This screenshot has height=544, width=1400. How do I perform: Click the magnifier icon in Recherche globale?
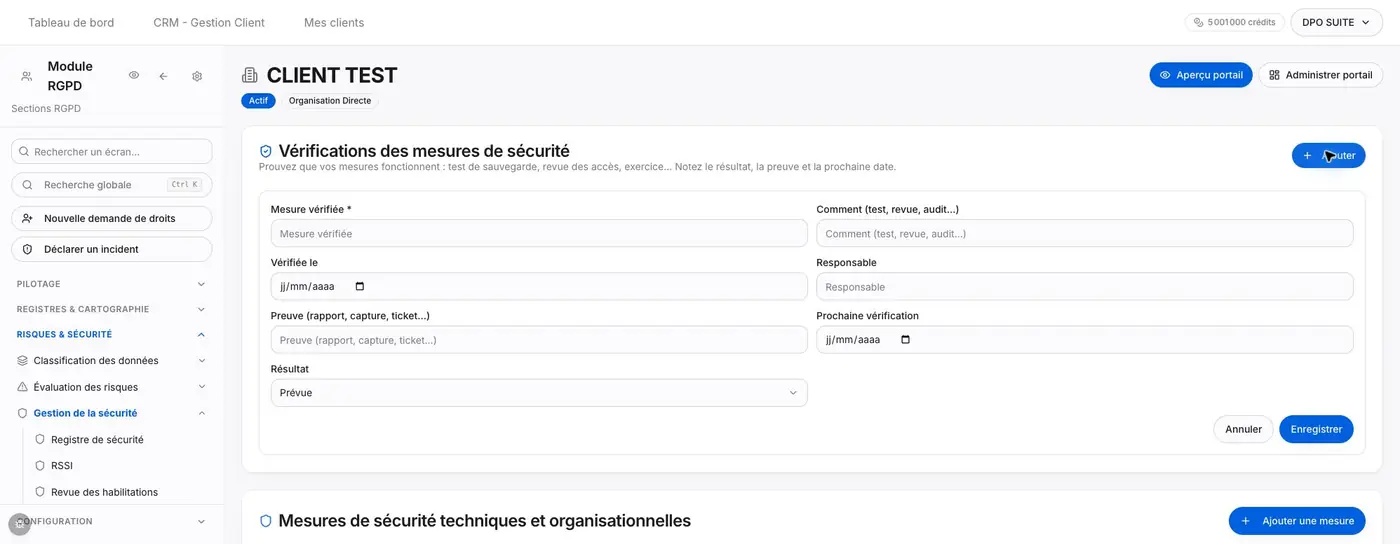(27, 185)
